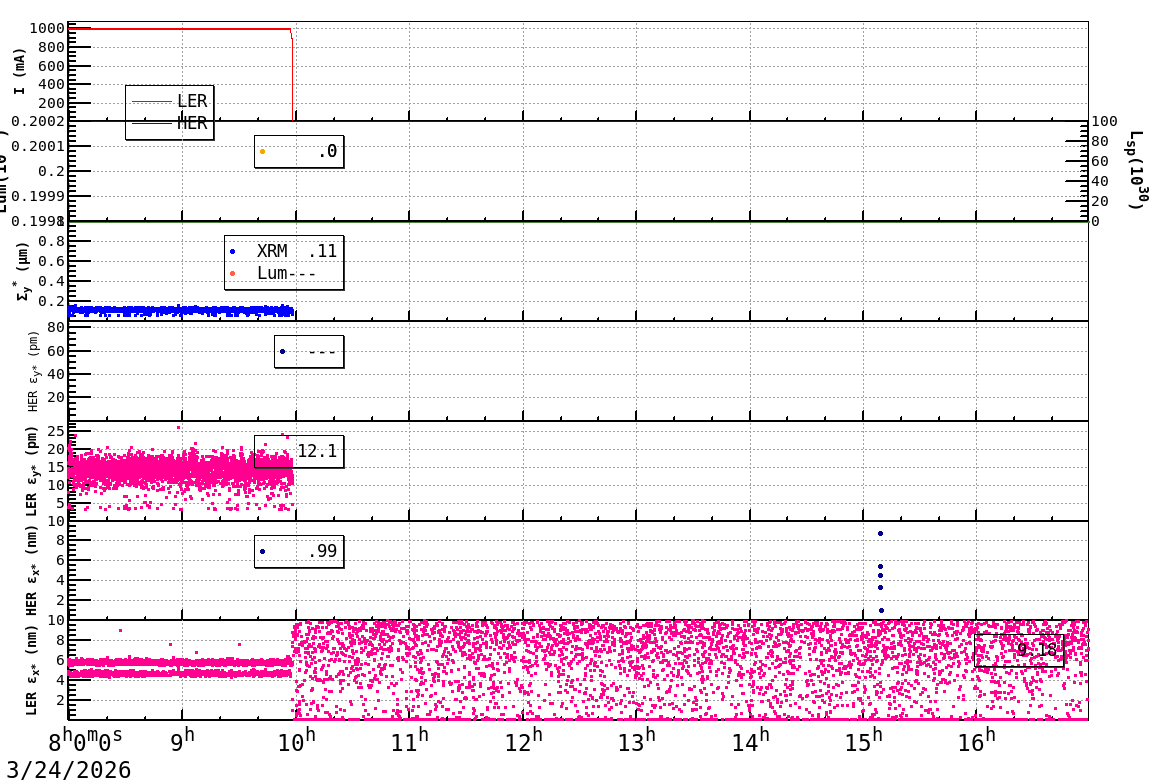Click the 100 tick on Lsp right axis

point(1105,121)
